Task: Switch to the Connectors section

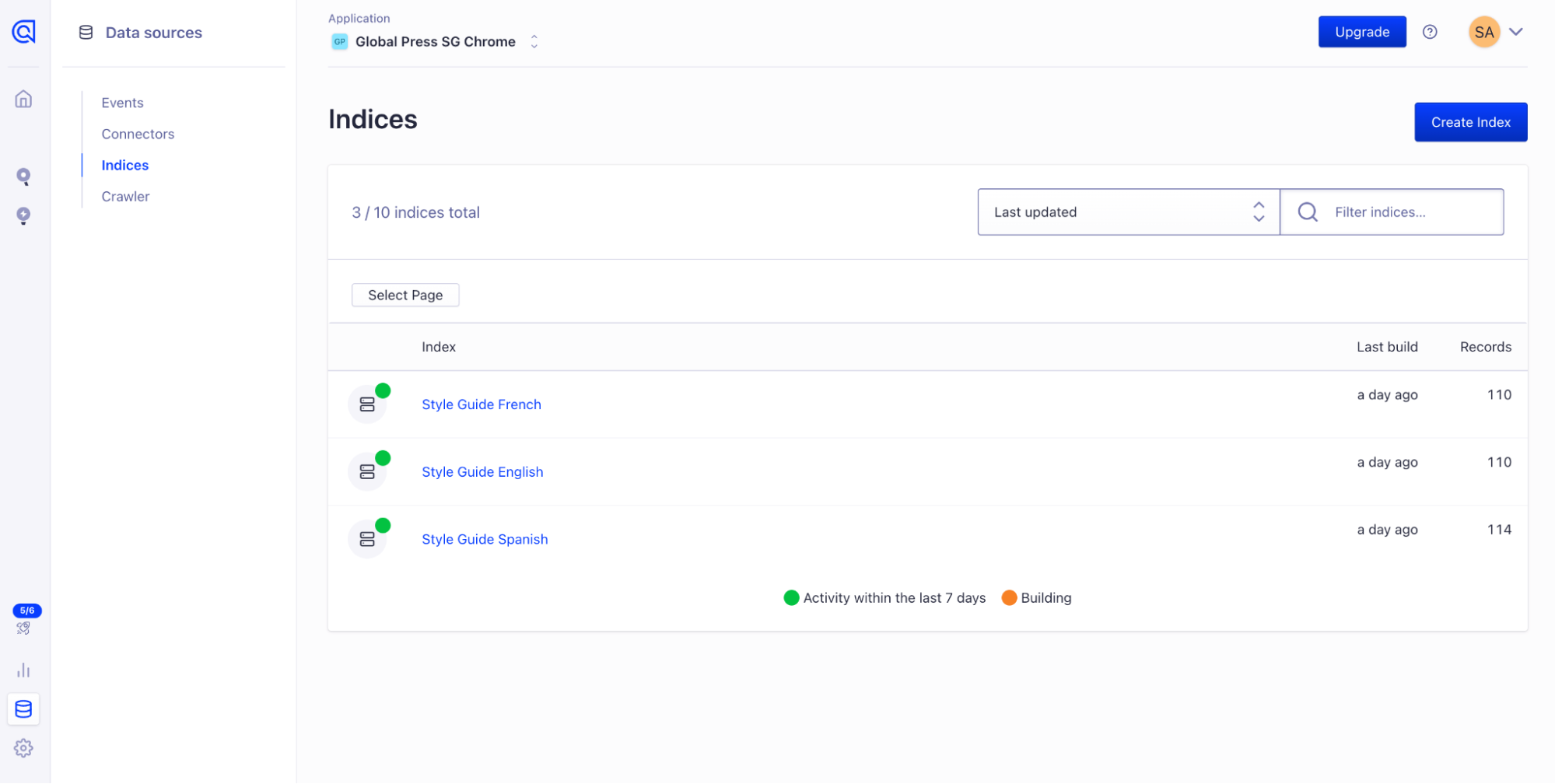Action: pyautogui.click(x=138, y=134)
